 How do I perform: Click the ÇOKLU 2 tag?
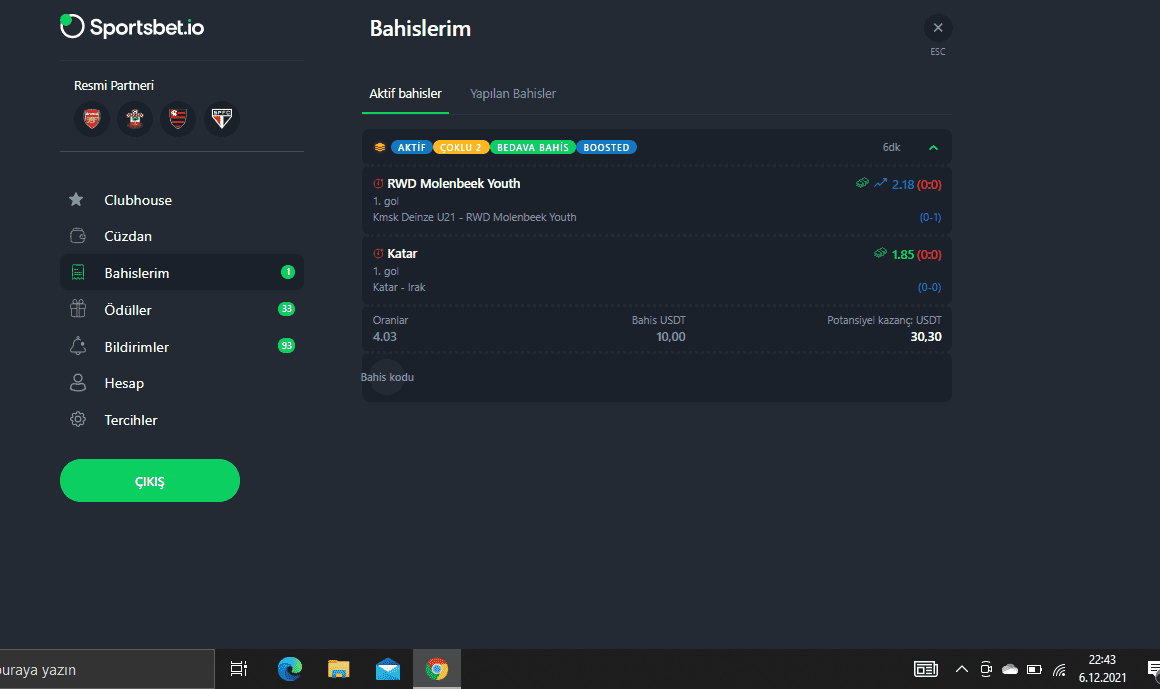click(x=461, y=147)
